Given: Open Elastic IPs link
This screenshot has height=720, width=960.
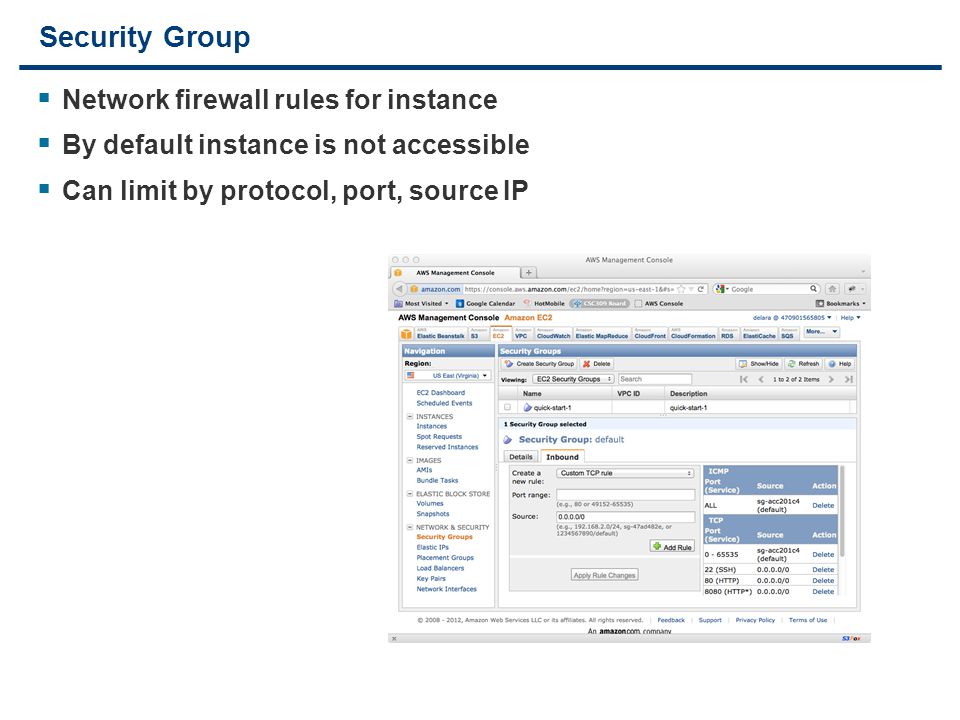Looking at the screenshot, I should 432,547.
